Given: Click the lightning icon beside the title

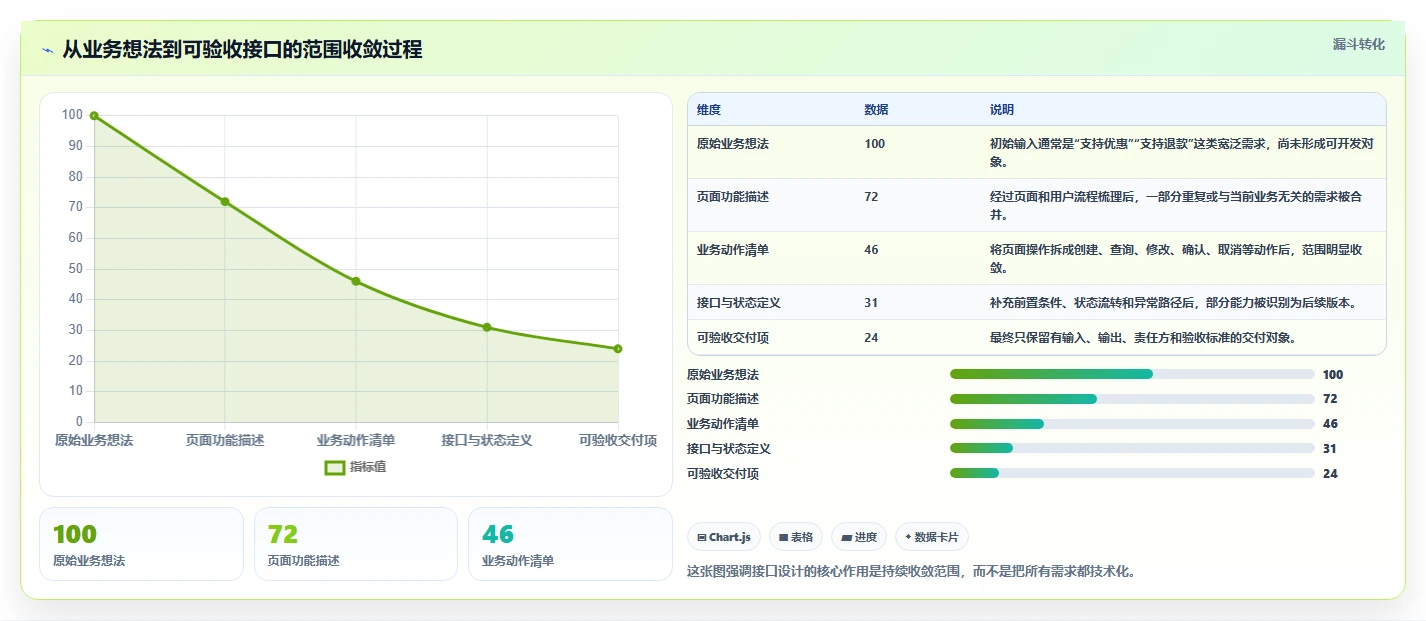Looking at the screenshot, I should 47,50.
